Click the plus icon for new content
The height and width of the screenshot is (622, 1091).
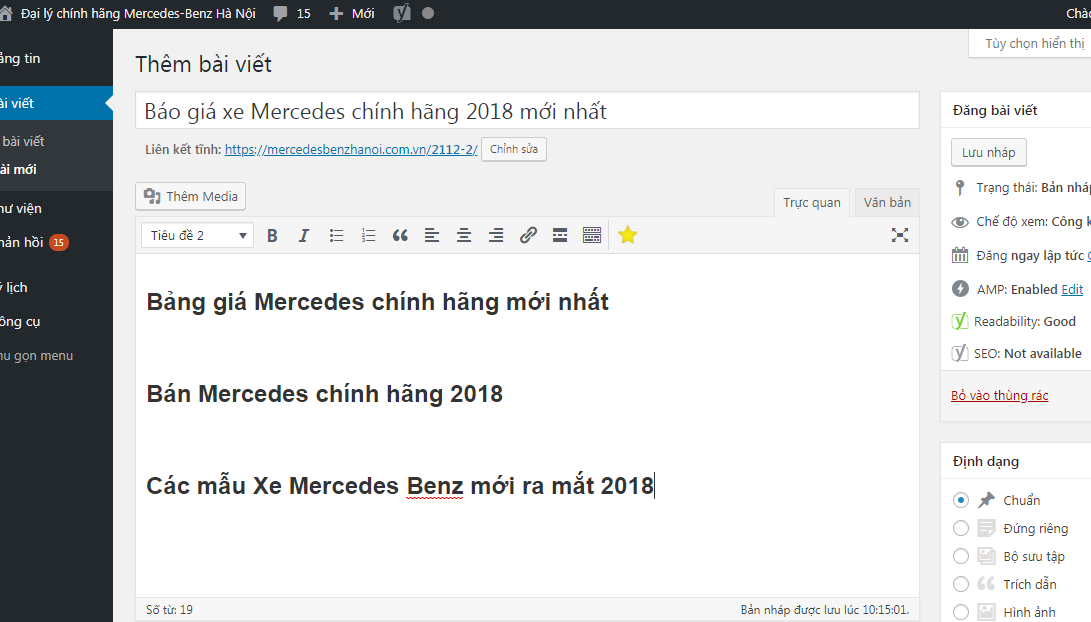click(336, 14)
